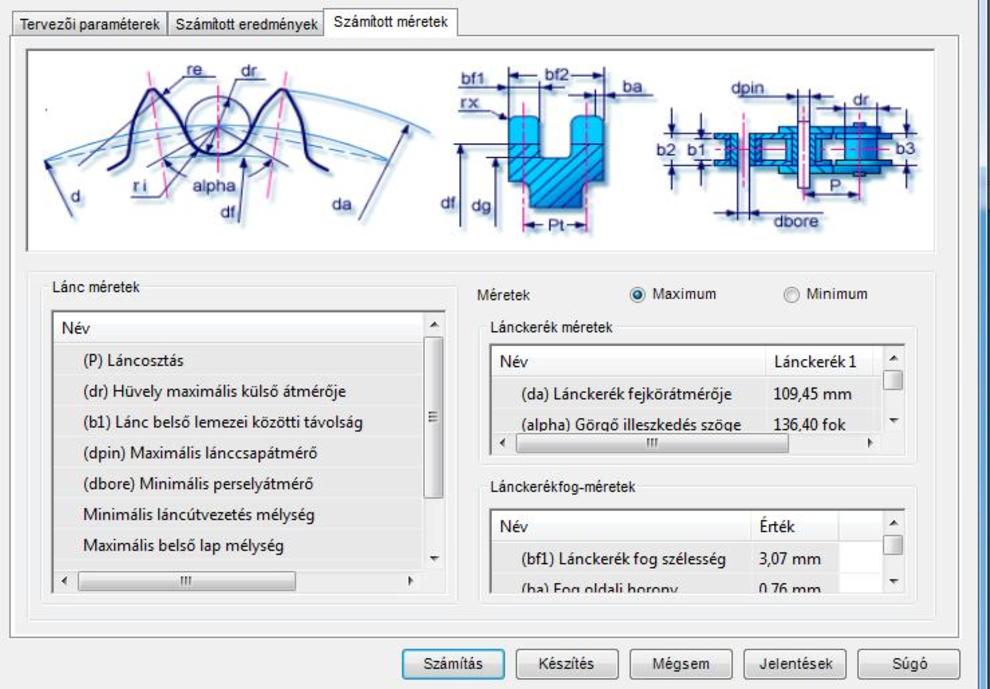The height and width of the screenshot is (689, 990).
Task: Click down arrow in Lánckerékfog-méretek scrollbar
Action: click(894, 581)
